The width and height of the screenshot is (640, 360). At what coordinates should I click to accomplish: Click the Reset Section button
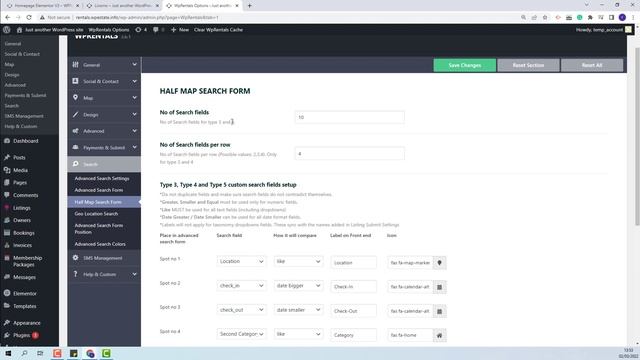click(528, 65)
